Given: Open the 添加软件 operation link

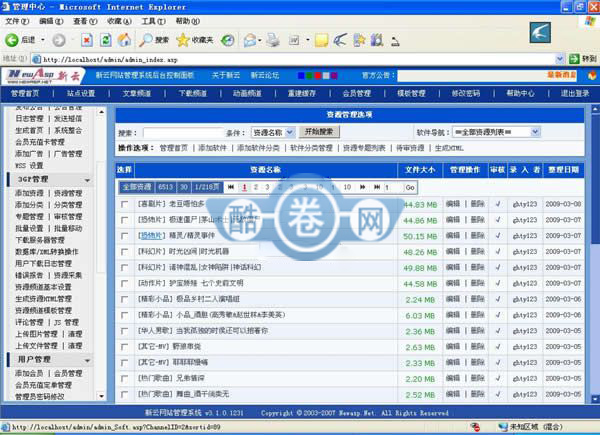Looking at the screenshot, I should pos(212,148).
